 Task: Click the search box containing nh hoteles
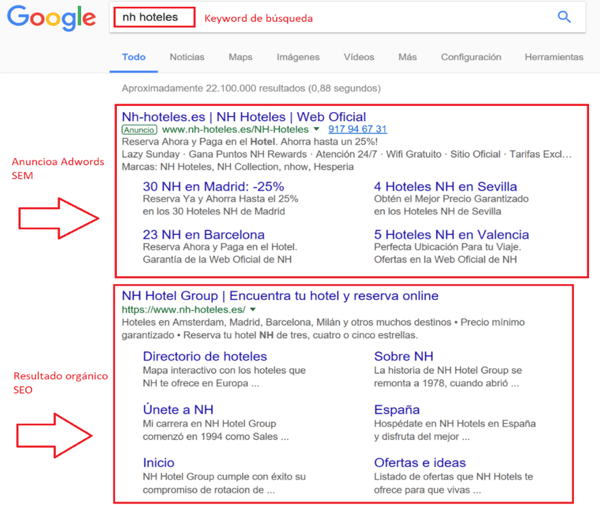pyautogui.click(x=330, y=17)
